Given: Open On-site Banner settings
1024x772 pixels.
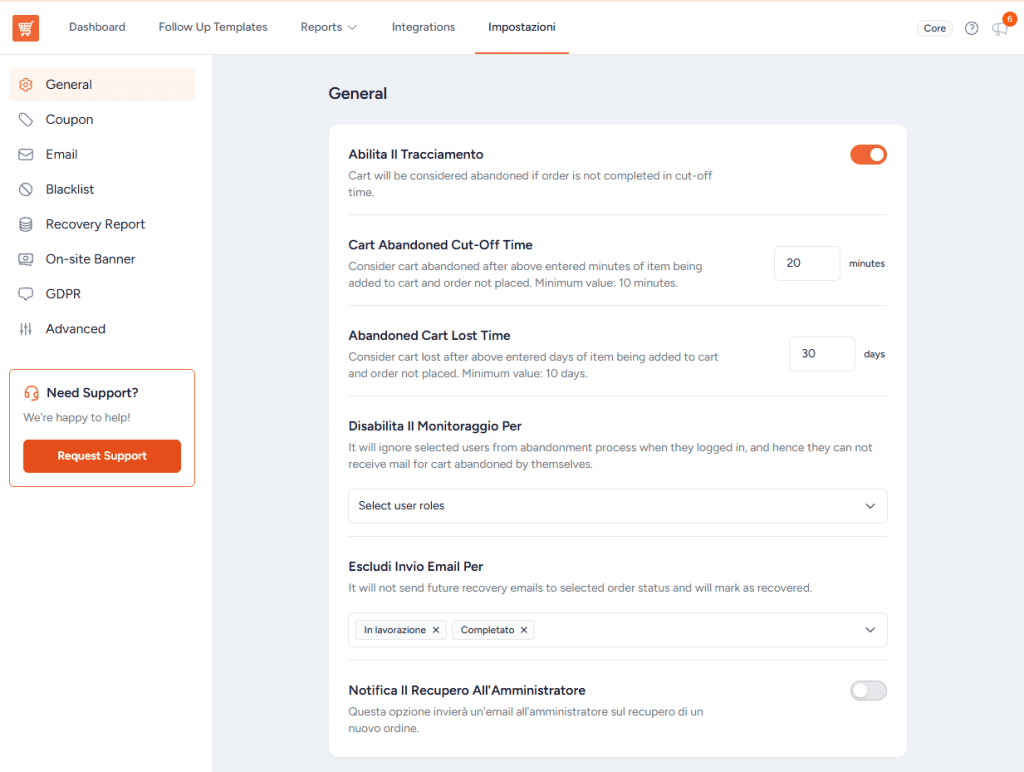Looking at the screenshot, I should coord(102,259).
